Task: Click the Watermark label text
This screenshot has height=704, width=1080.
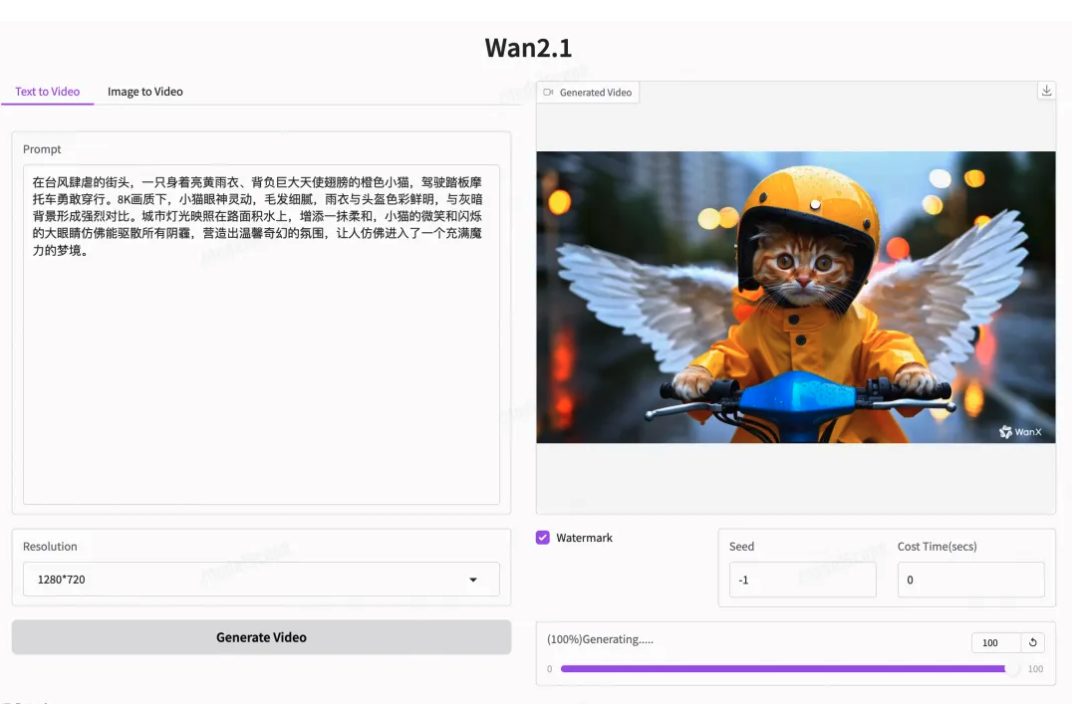Action: [584, 537]
